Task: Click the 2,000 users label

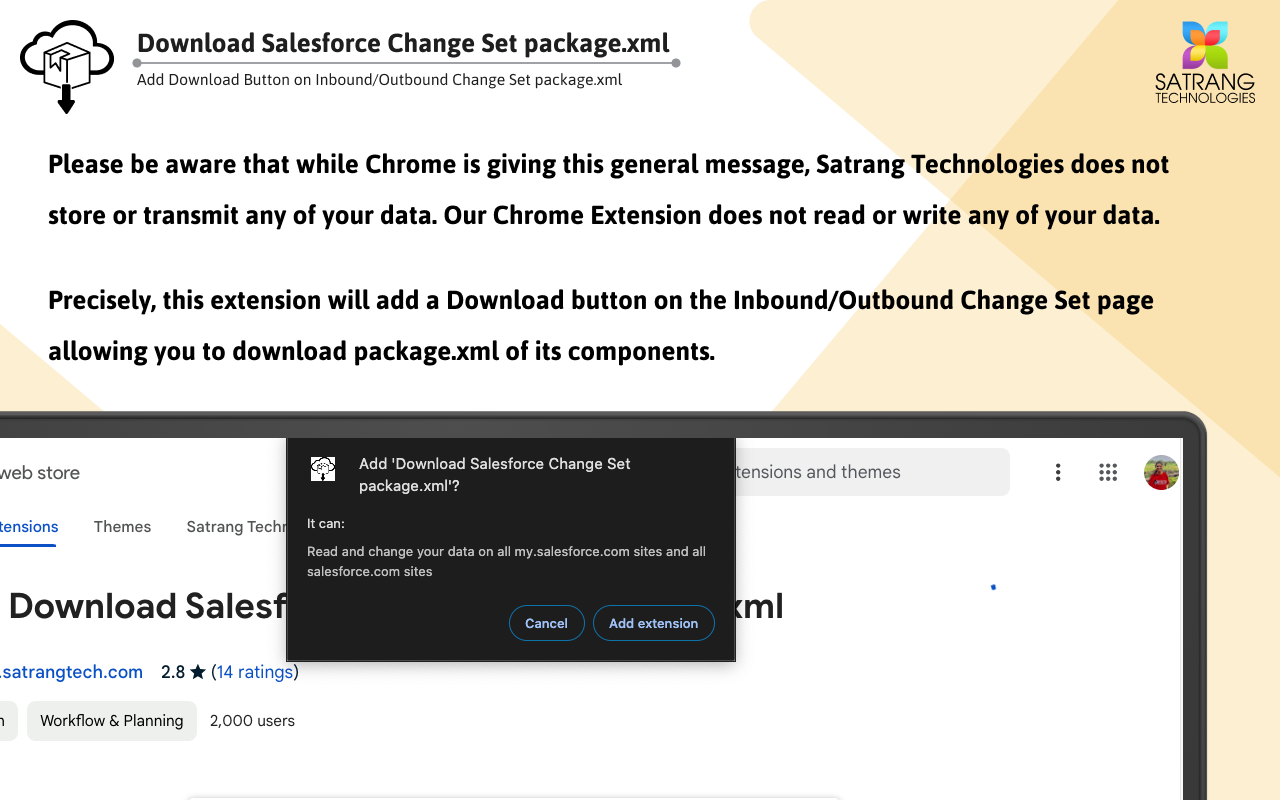Action: point(252,720)
